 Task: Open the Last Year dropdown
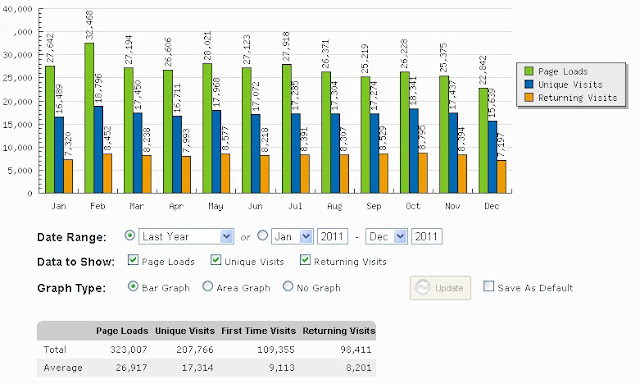[186, 237]
